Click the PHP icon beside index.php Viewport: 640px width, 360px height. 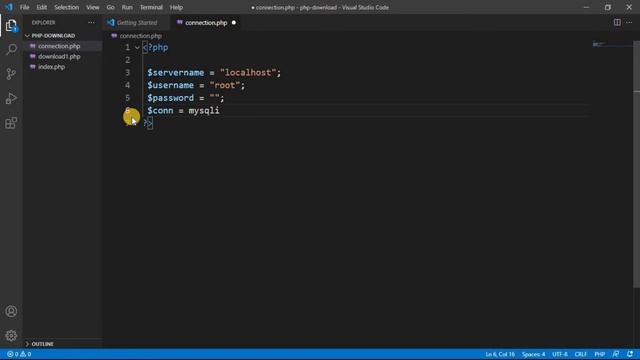coord(33,67)
